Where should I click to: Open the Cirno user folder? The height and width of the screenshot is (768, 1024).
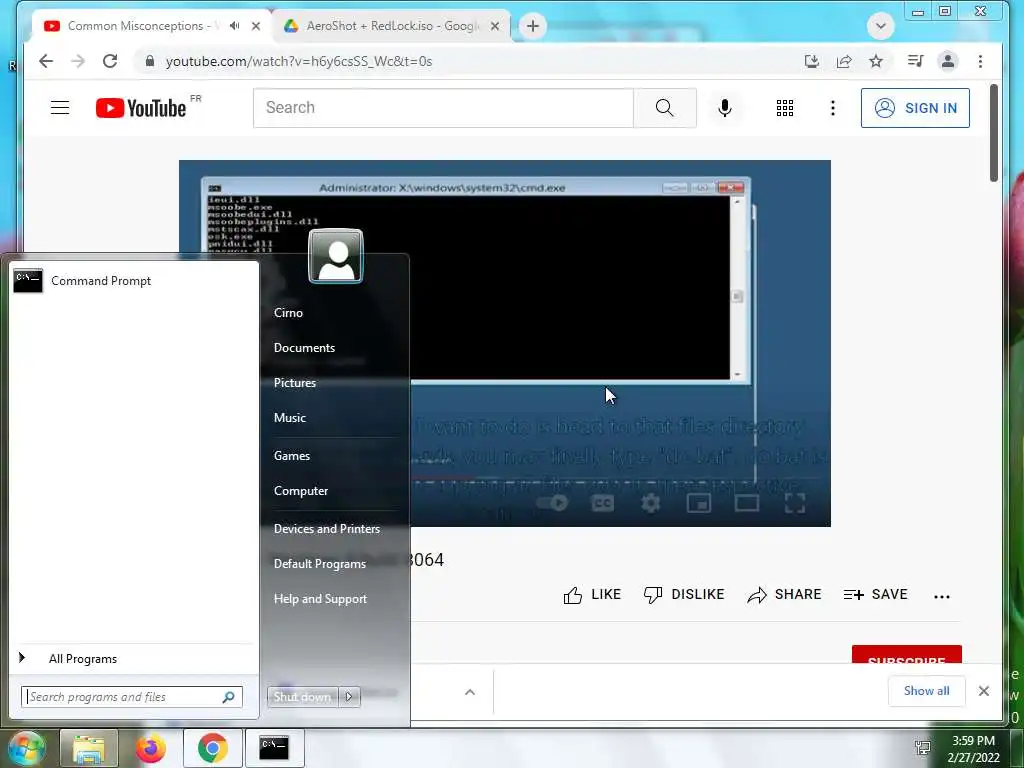(288, 313)
